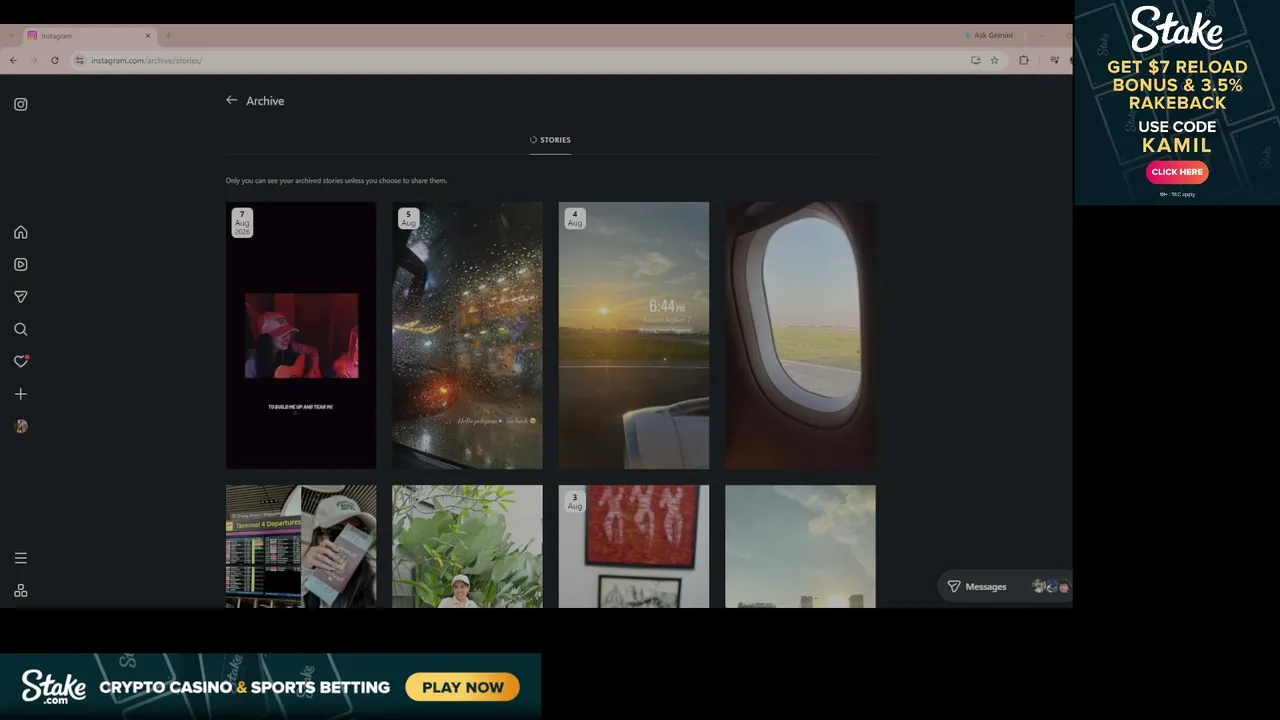Viewport: 1280px width, 720px height.
Task: Open Instagram search from the sidebar
Action: pyautogui.click(x=20, y=329)
